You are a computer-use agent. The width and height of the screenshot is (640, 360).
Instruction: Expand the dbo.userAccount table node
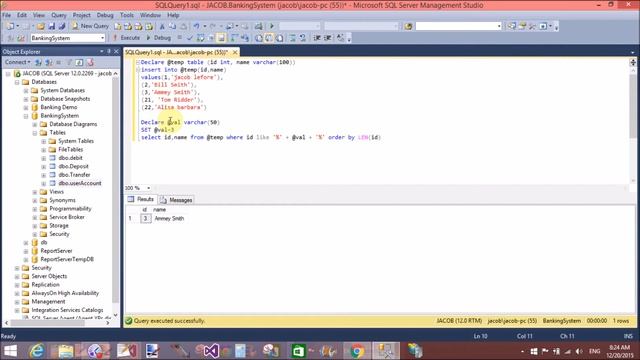[x=44, y=184]
